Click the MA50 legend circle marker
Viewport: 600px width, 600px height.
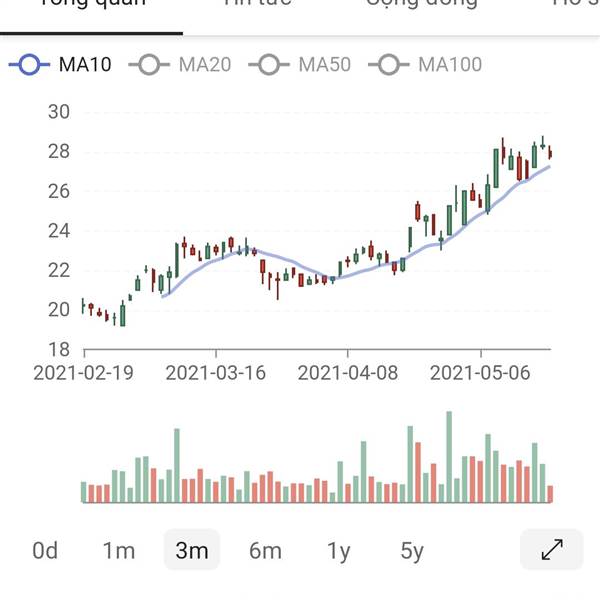(269, 64)
